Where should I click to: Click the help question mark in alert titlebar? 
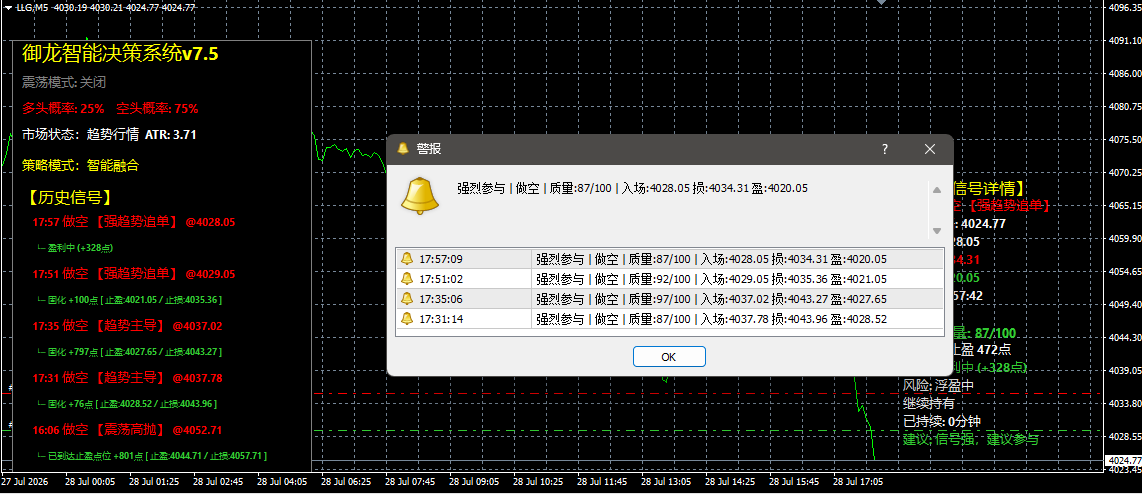[885, 149]
